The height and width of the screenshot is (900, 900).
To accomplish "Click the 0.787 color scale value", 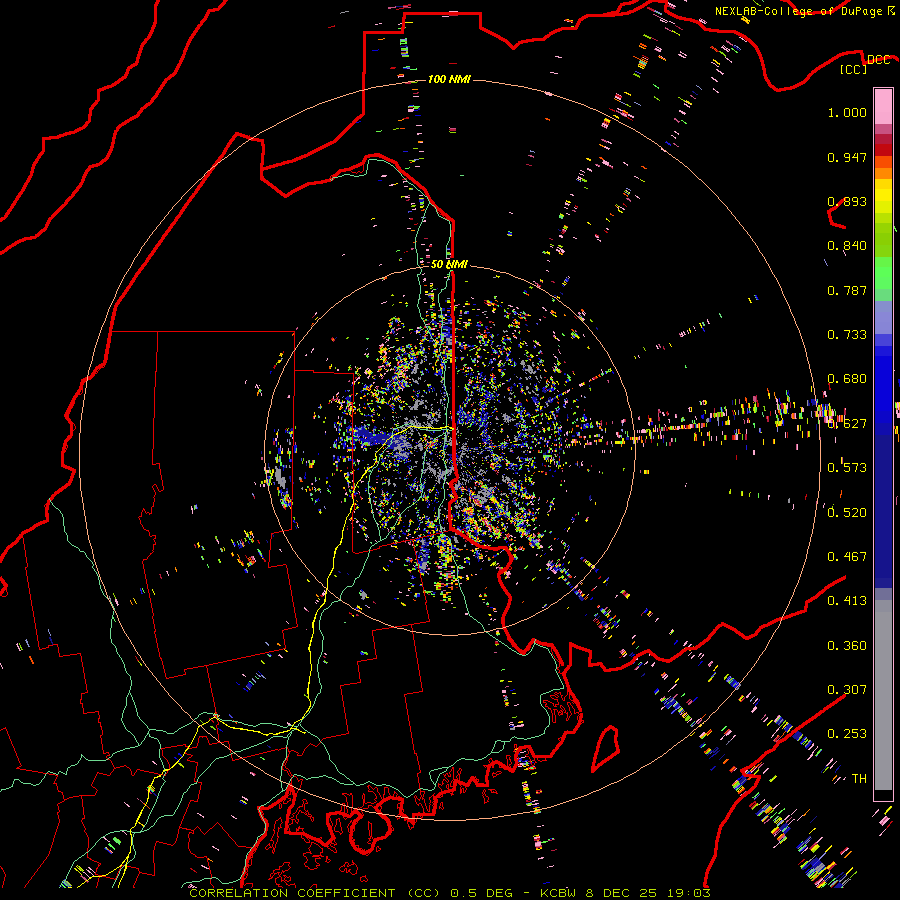I will tap(847, 290).
